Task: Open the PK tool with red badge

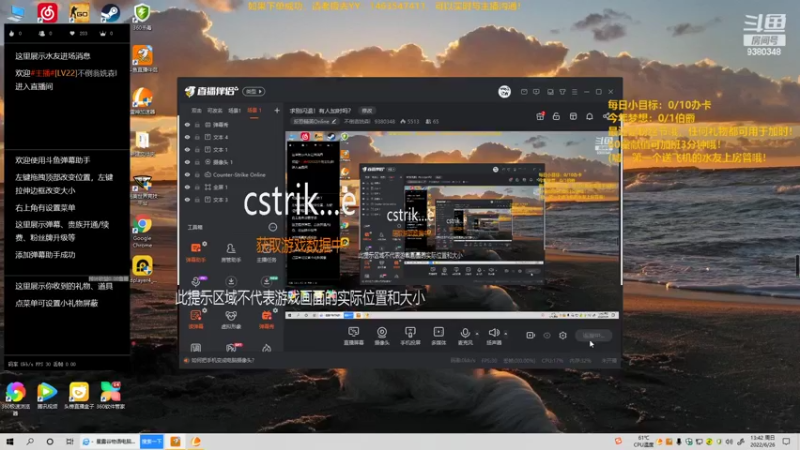Action: click(x=232, y=347)
